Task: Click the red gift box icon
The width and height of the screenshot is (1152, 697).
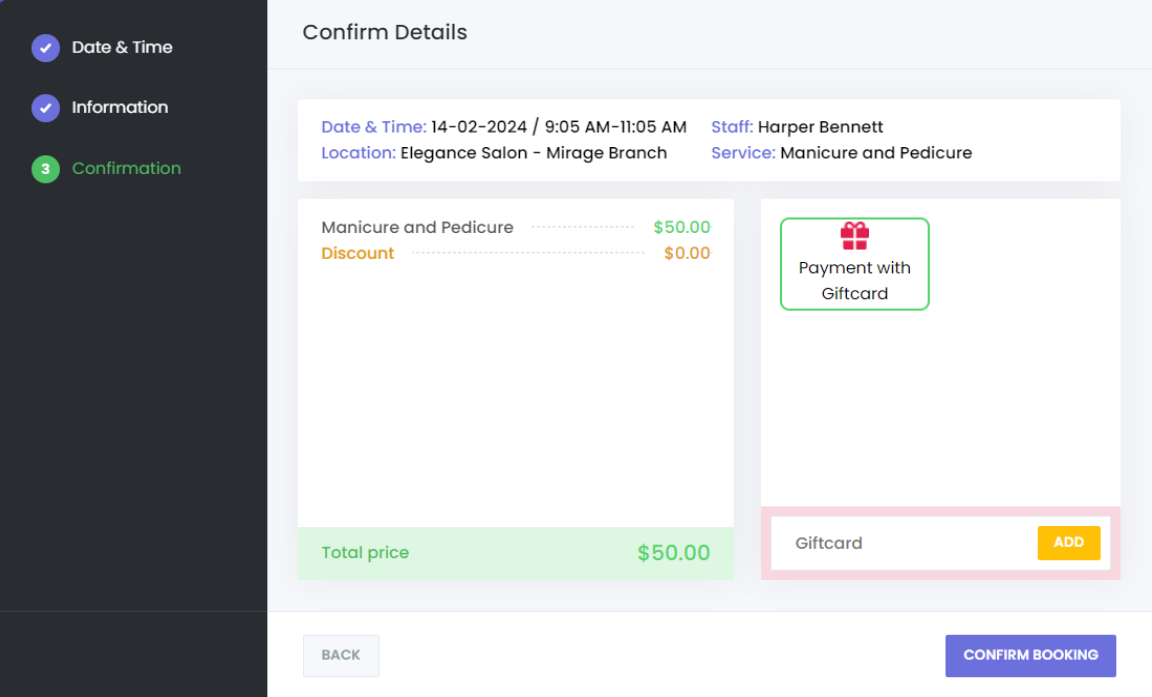Action: click(x=854, y=236)
